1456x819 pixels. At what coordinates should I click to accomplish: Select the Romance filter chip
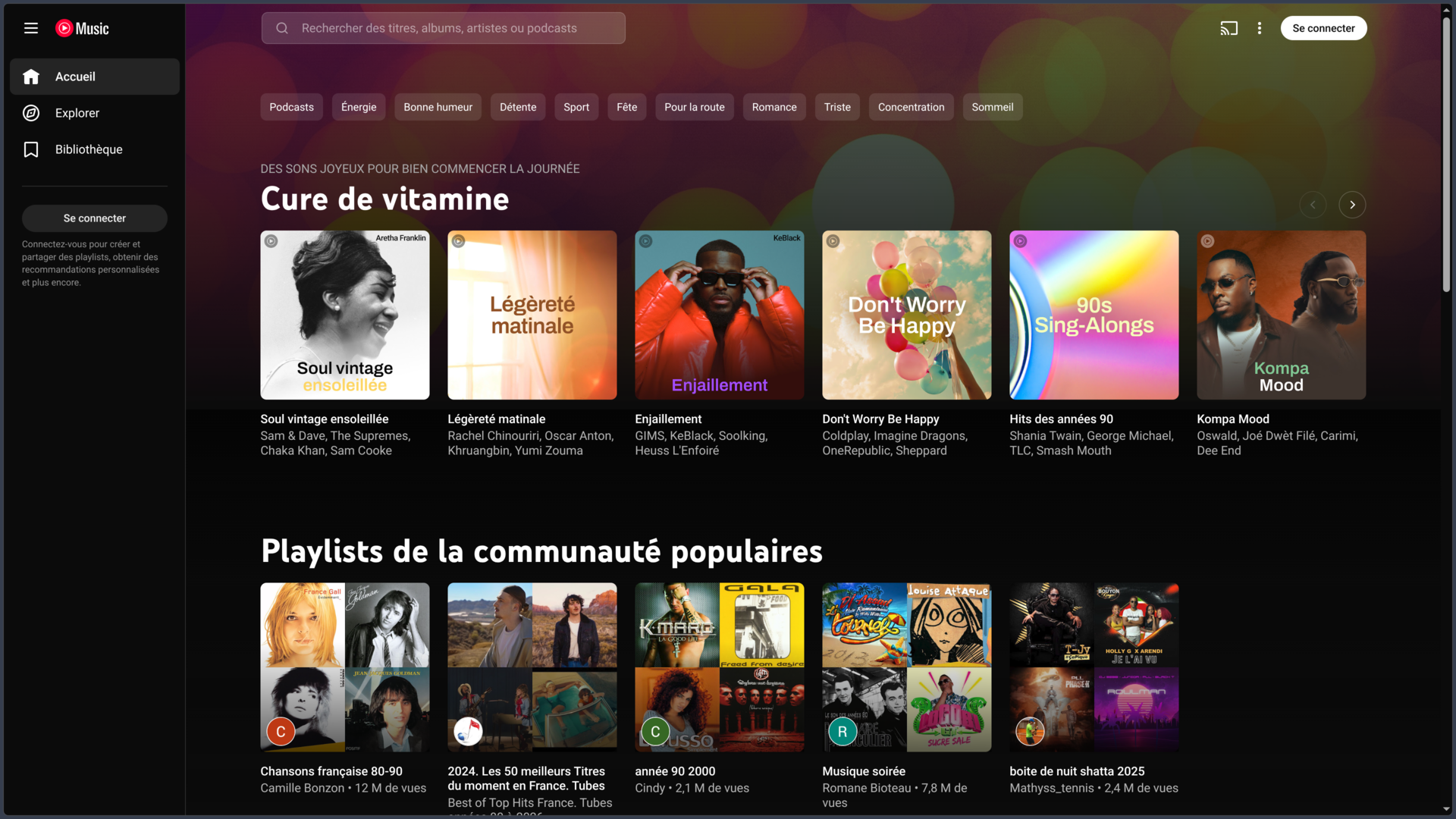tap(774, 107)
